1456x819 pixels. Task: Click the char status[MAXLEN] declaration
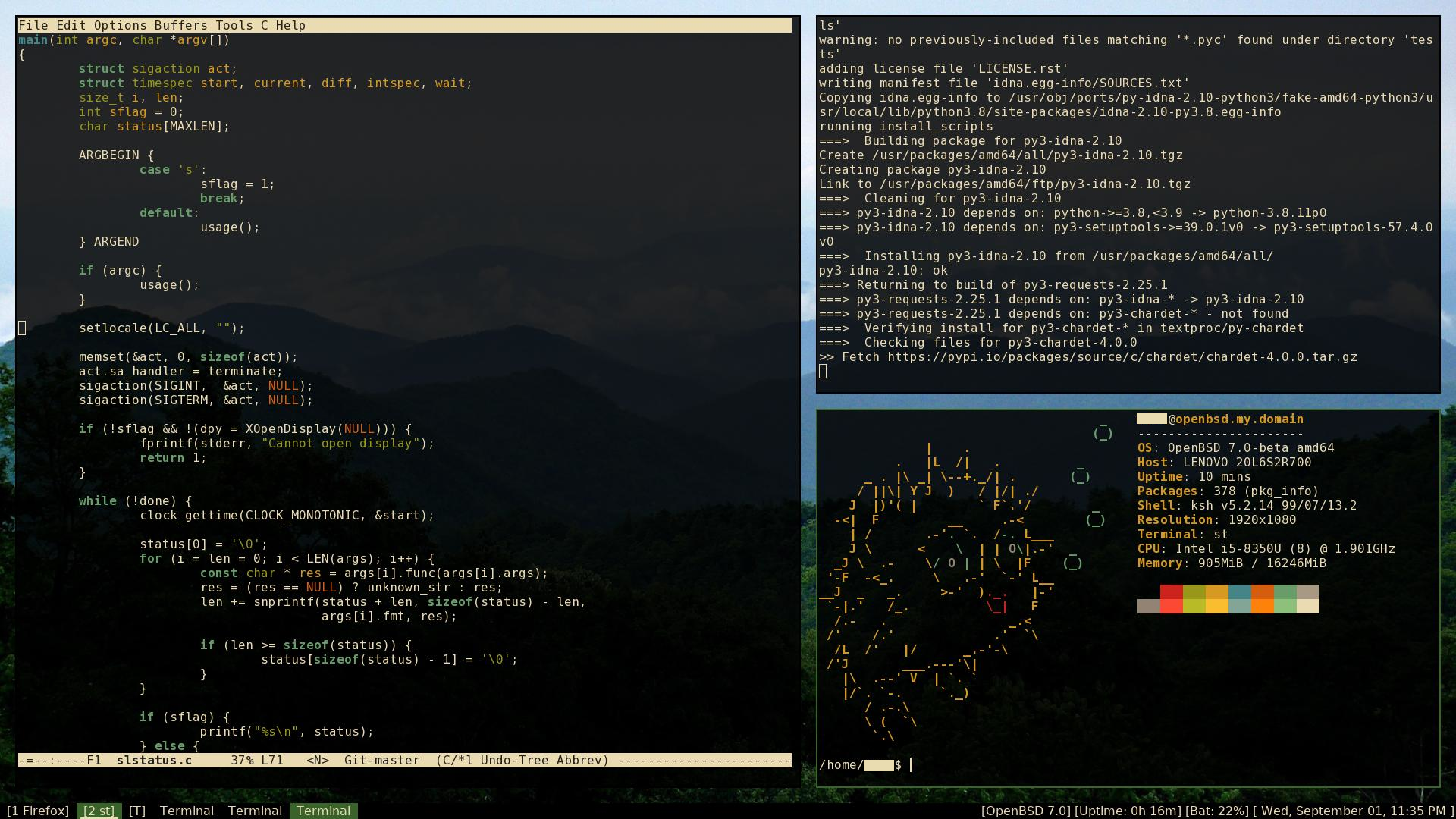tap(155, 126)
